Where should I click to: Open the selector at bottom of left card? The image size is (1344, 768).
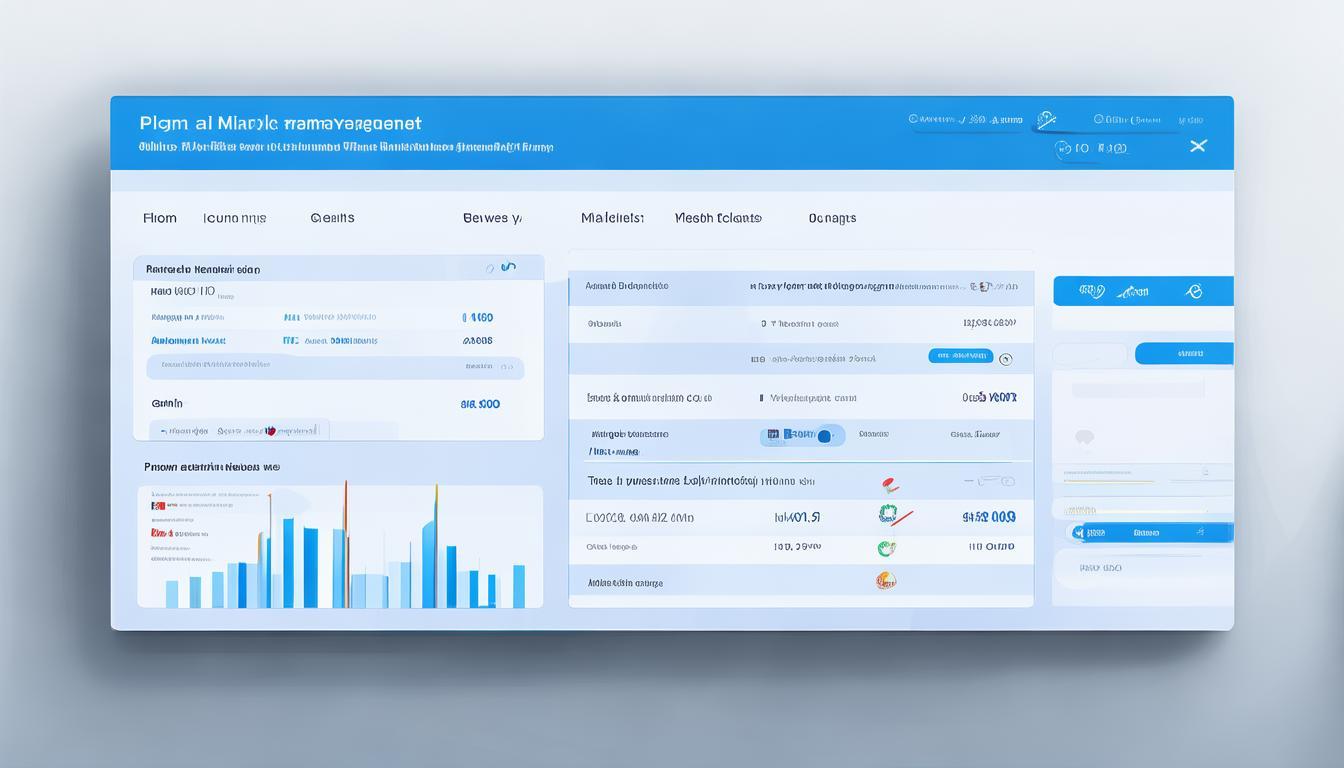[x=240, y=431]
